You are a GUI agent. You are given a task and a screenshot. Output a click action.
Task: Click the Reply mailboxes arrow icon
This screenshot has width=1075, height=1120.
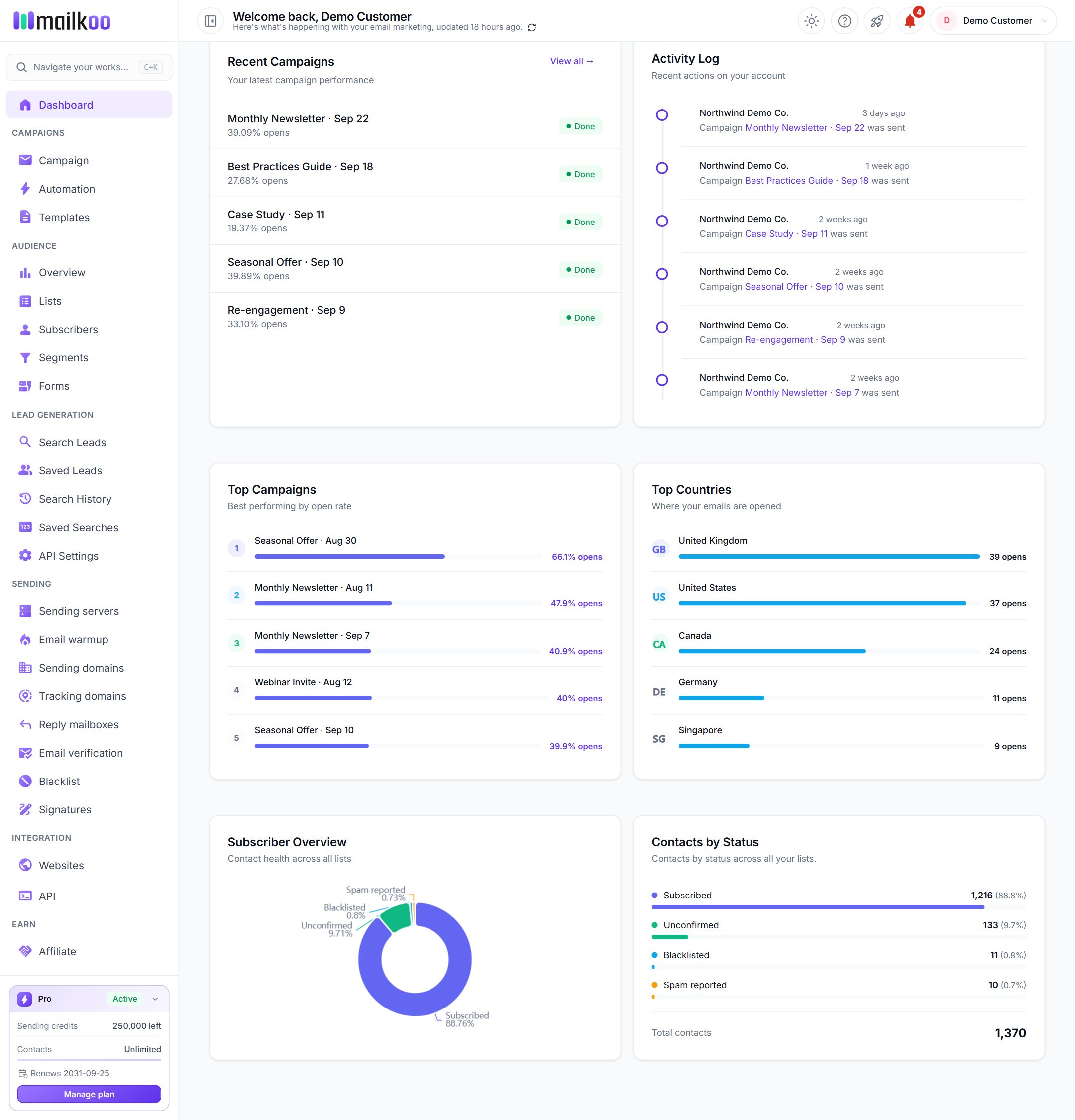point(25,725)
